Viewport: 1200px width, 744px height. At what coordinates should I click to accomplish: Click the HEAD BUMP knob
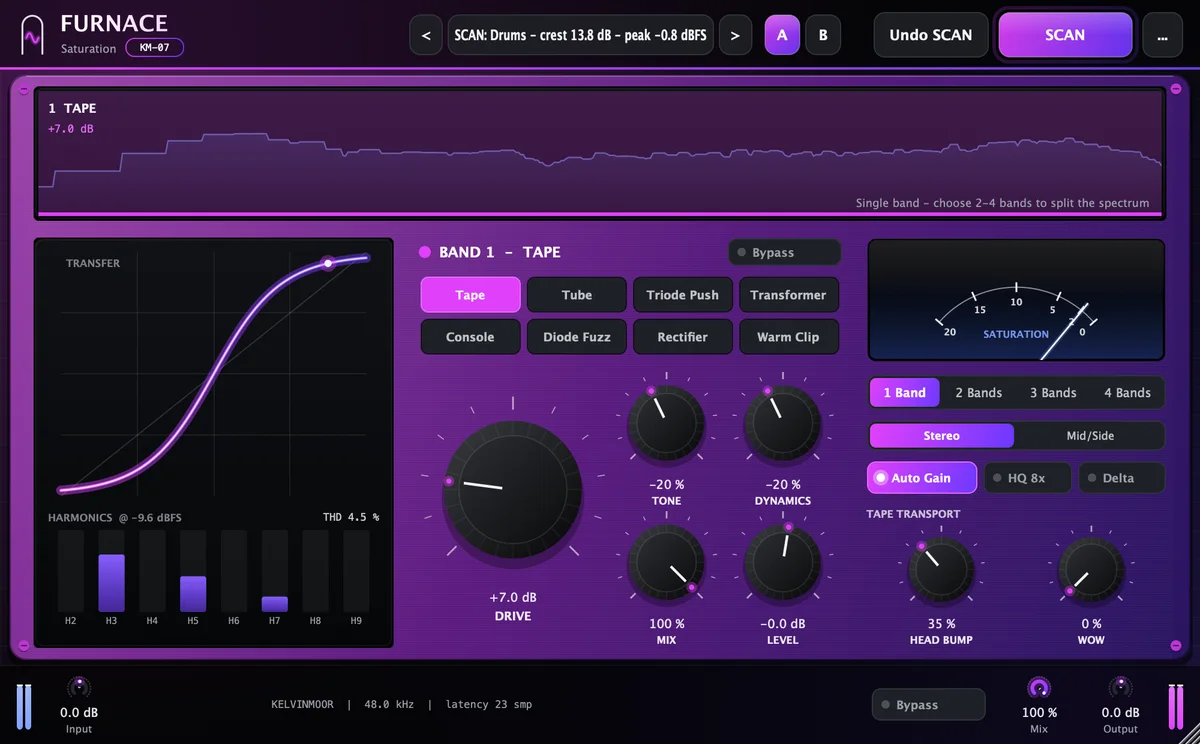pos(941,570)
